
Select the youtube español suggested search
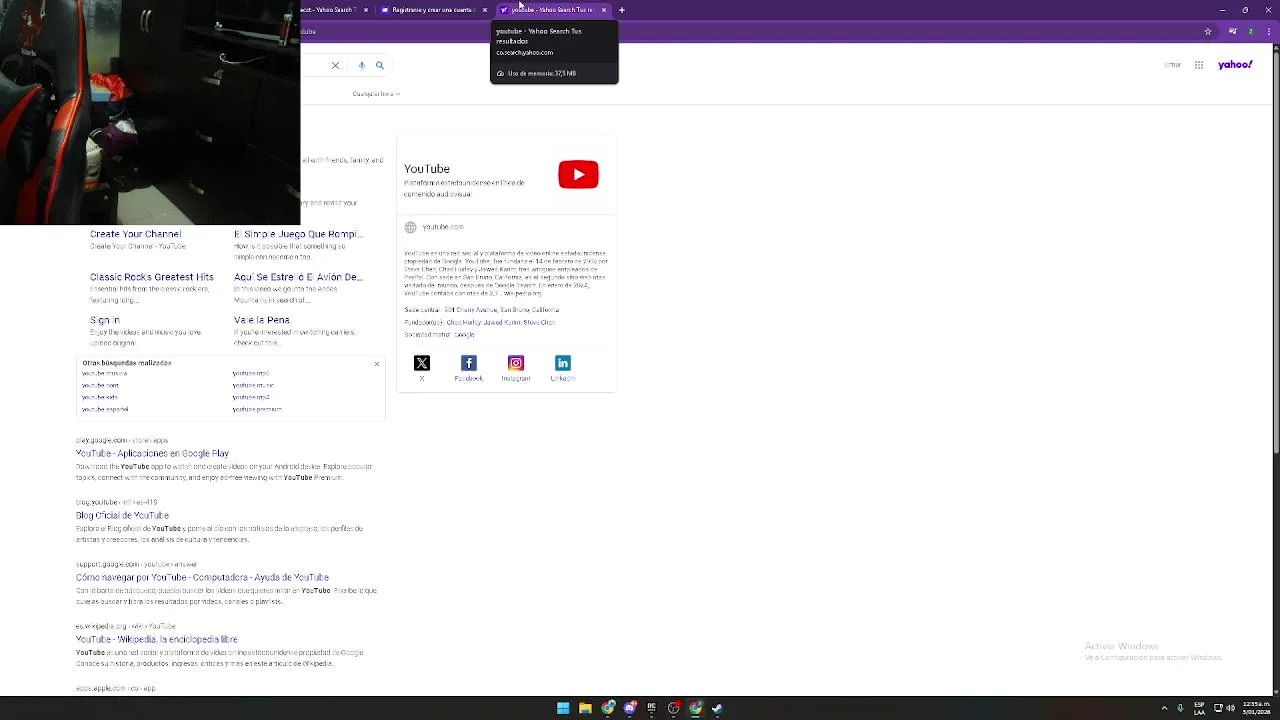pyautogui.click(x=105, y=409)
